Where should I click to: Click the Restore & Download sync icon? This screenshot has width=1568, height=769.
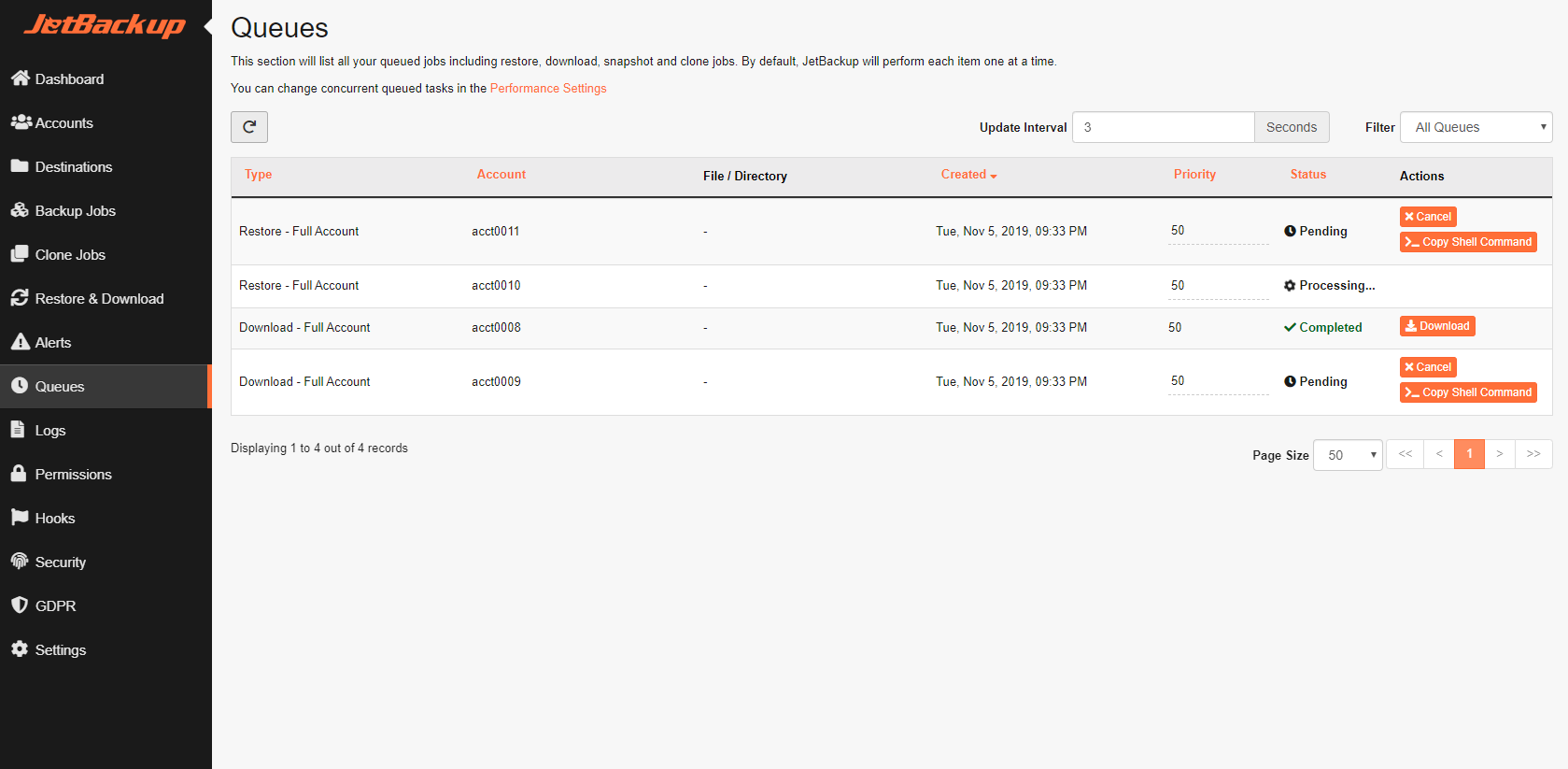point(20,298)
